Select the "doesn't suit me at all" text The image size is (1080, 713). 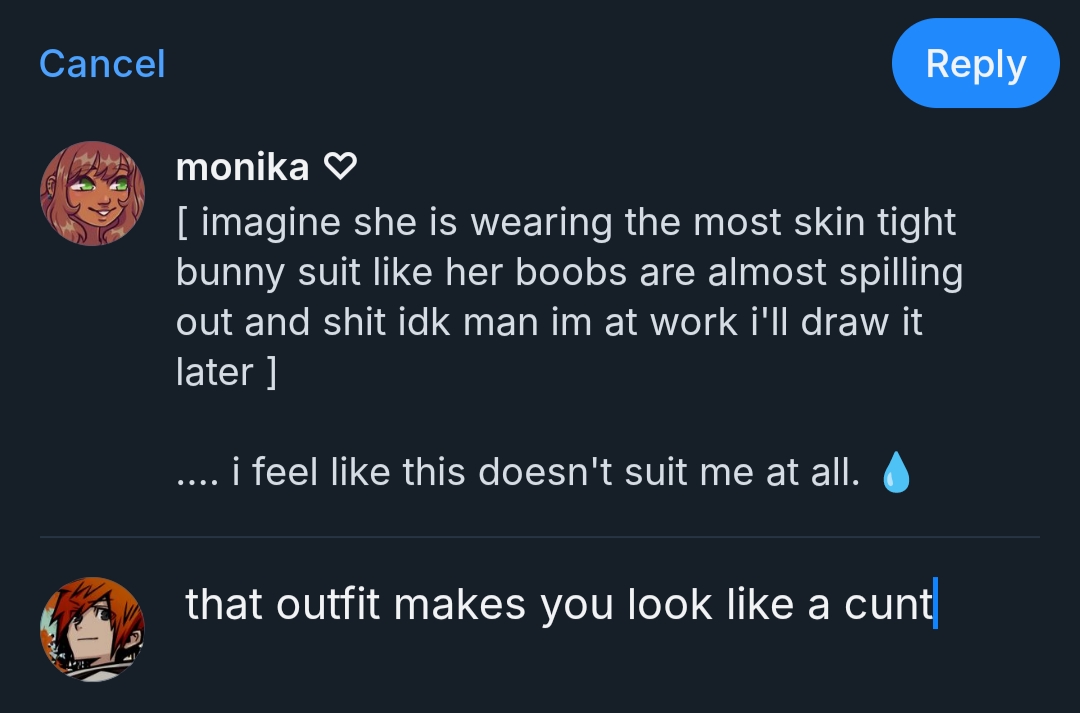tap(669, 472)
